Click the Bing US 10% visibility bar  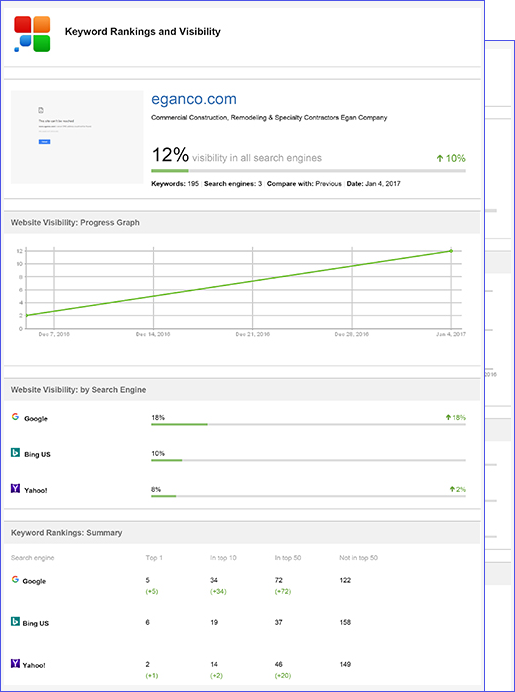point(308,460)
